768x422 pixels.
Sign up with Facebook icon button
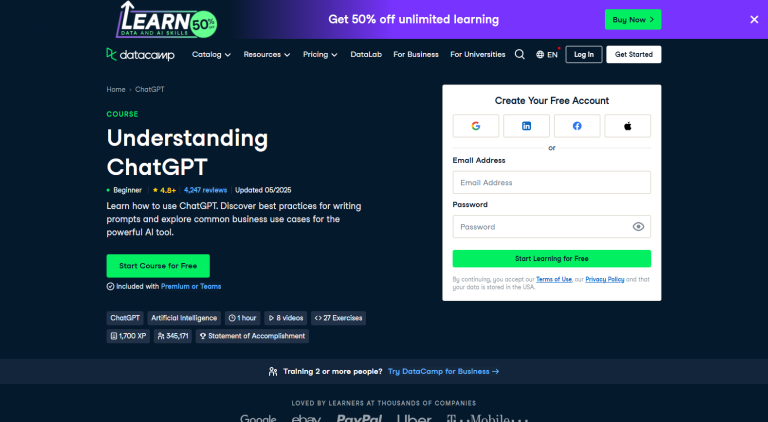click(x=577, y=126)
